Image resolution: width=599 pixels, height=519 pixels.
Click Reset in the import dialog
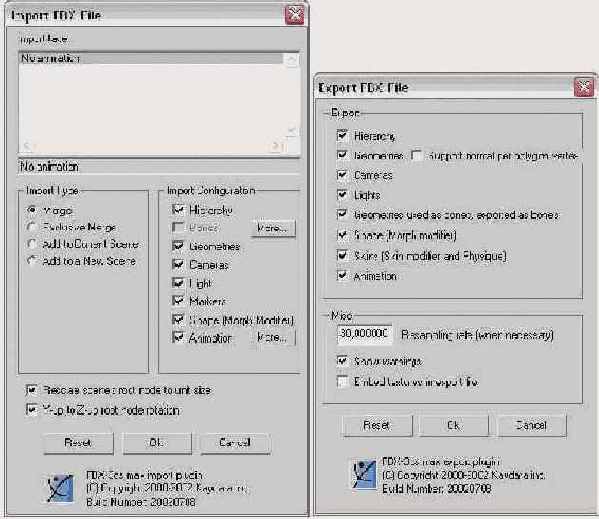pos(78,443)
